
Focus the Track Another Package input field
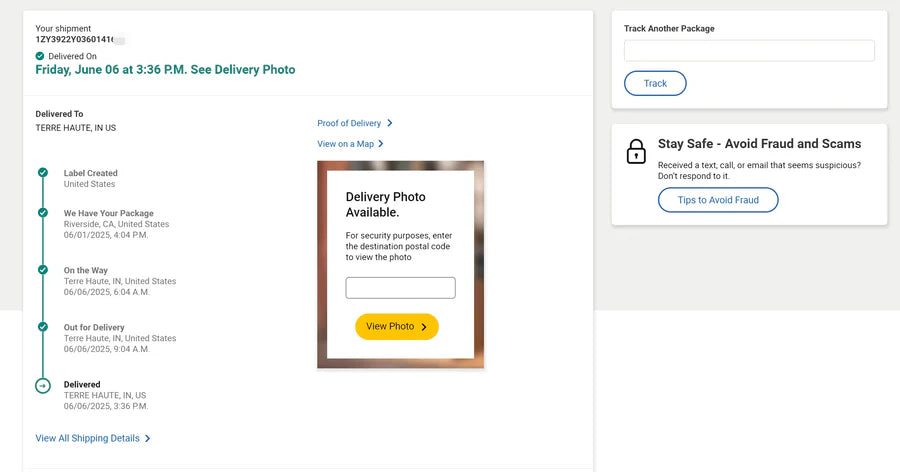(x=749, y=51)
